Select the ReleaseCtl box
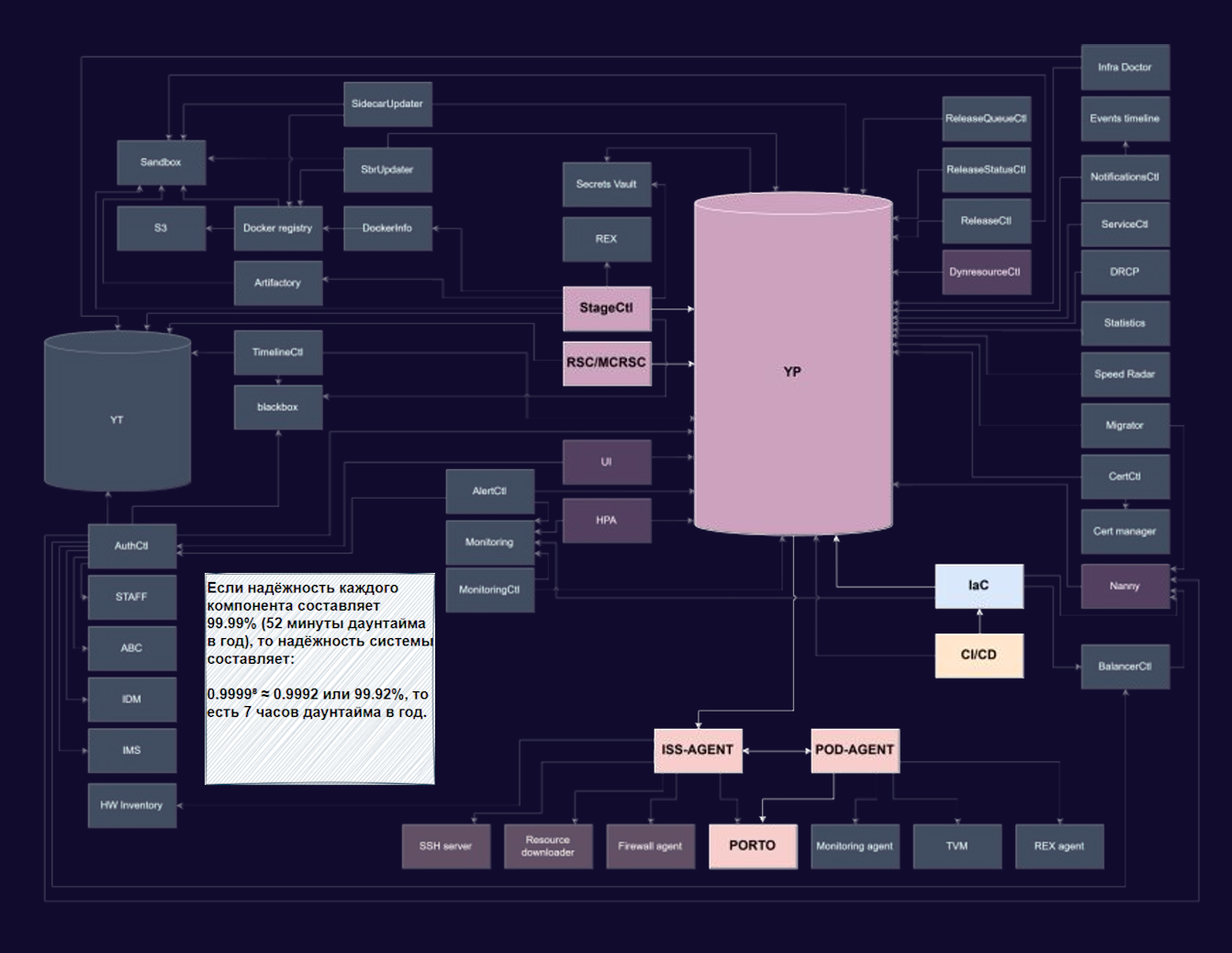The image size is (1232, 953). pyautogui.click(x=986, y=221)
